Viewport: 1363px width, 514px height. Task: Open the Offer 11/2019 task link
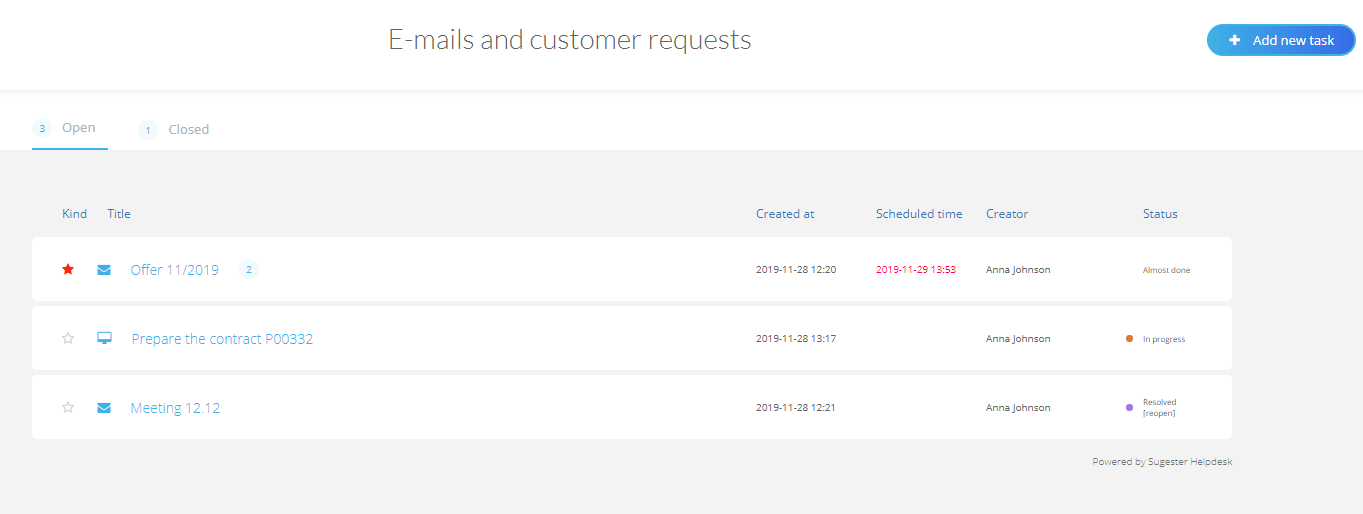pyautogui.click(x=175, y=270)
